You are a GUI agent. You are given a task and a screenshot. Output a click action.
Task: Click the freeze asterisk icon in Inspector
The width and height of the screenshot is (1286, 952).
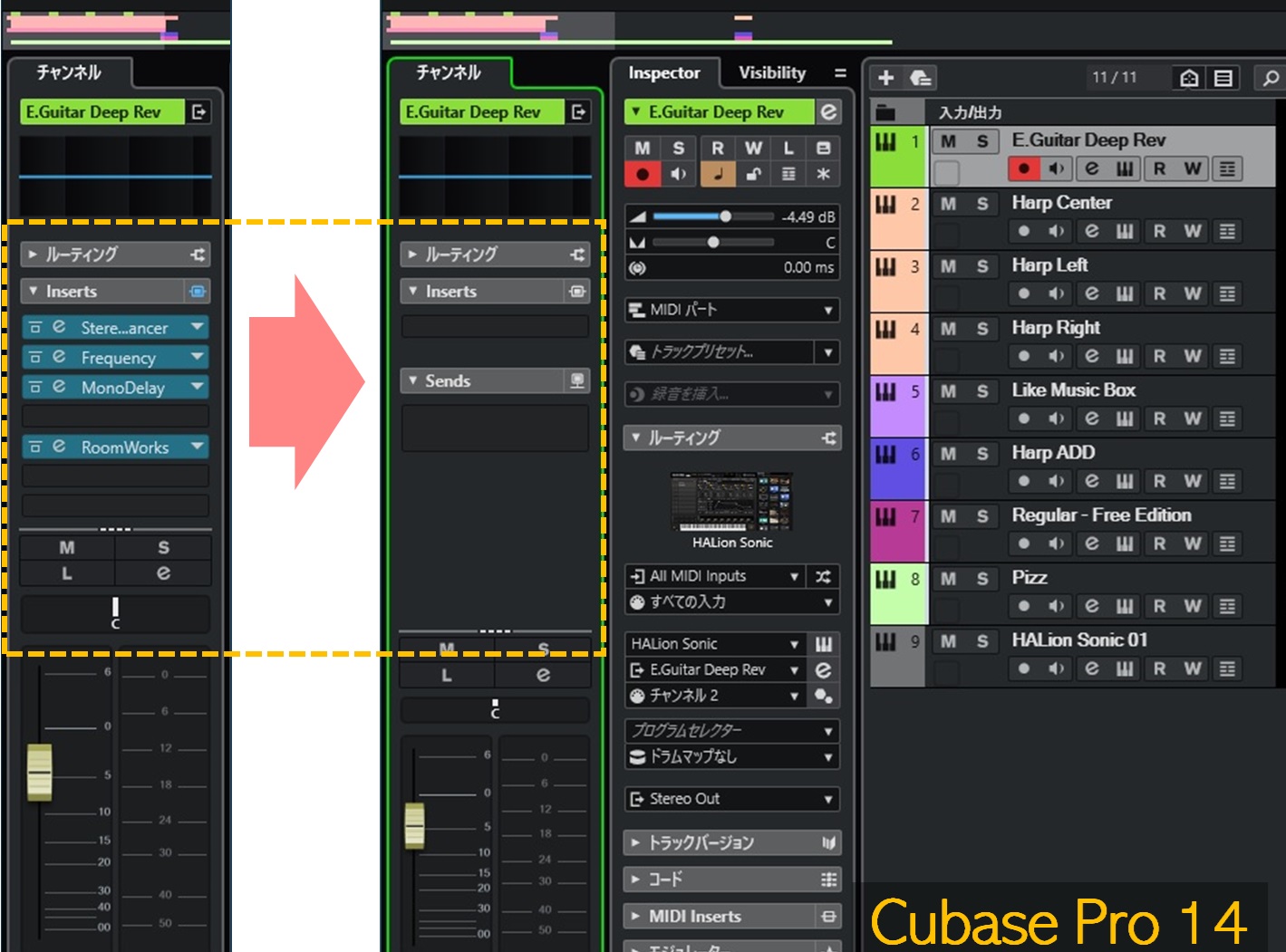tap(823, 174)
